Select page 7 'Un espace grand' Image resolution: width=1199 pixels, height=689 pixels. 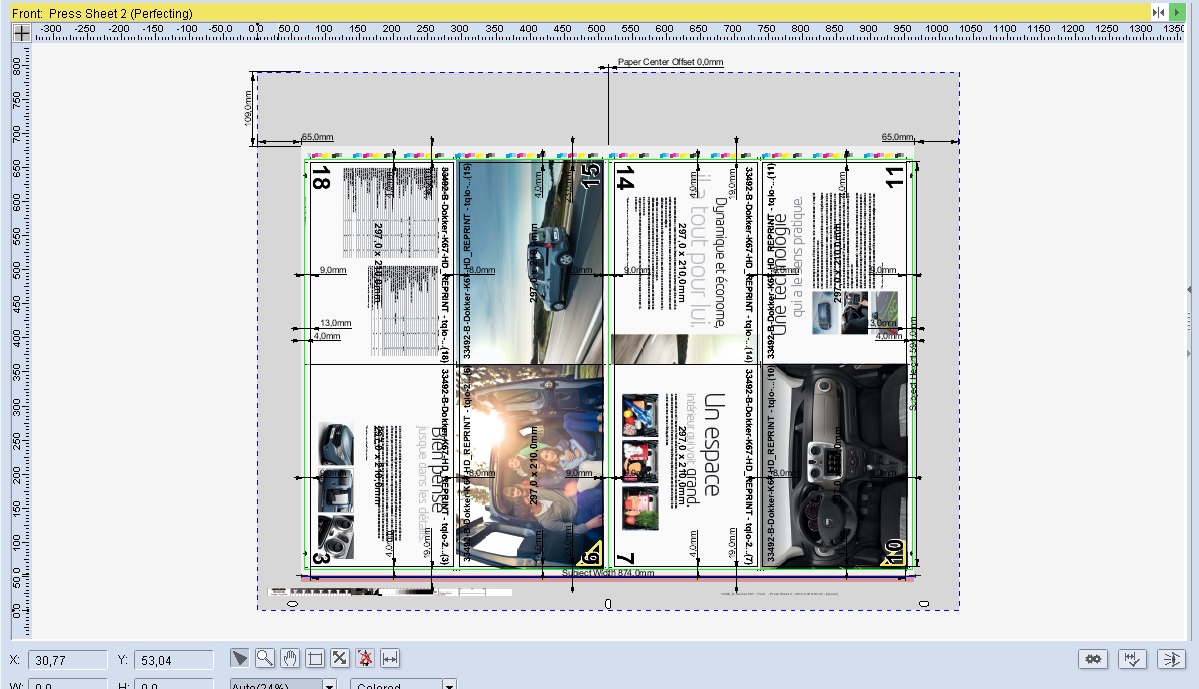[685, 466]
